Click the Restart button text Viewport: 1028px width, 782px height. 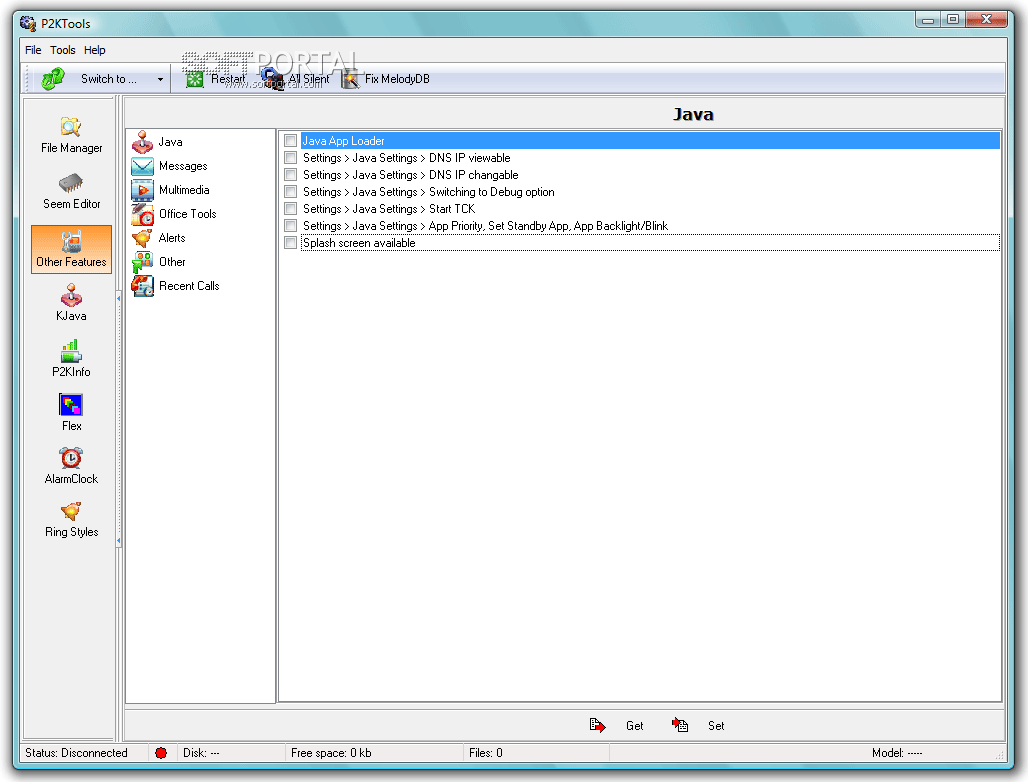coord(227,79)
